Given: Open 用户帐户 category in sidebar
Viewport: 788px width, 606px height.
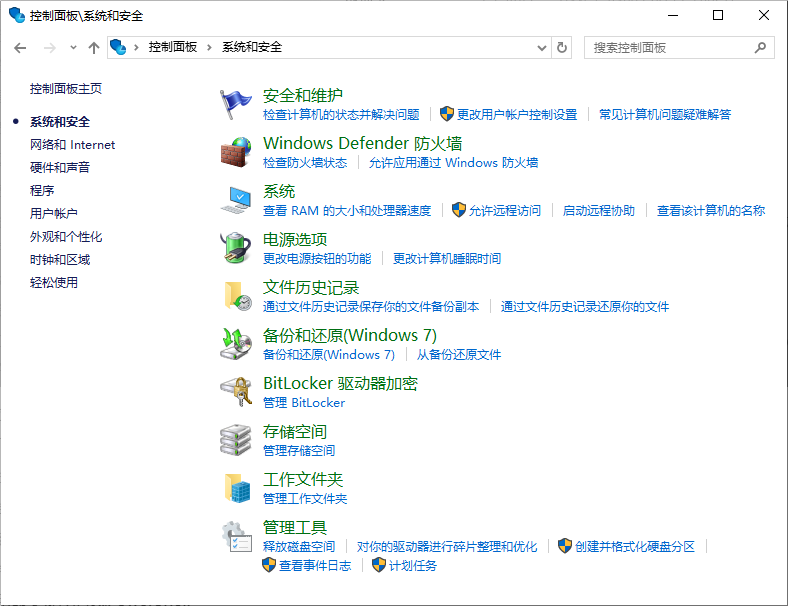Looking at the screenshot, I should coord(54,214).
